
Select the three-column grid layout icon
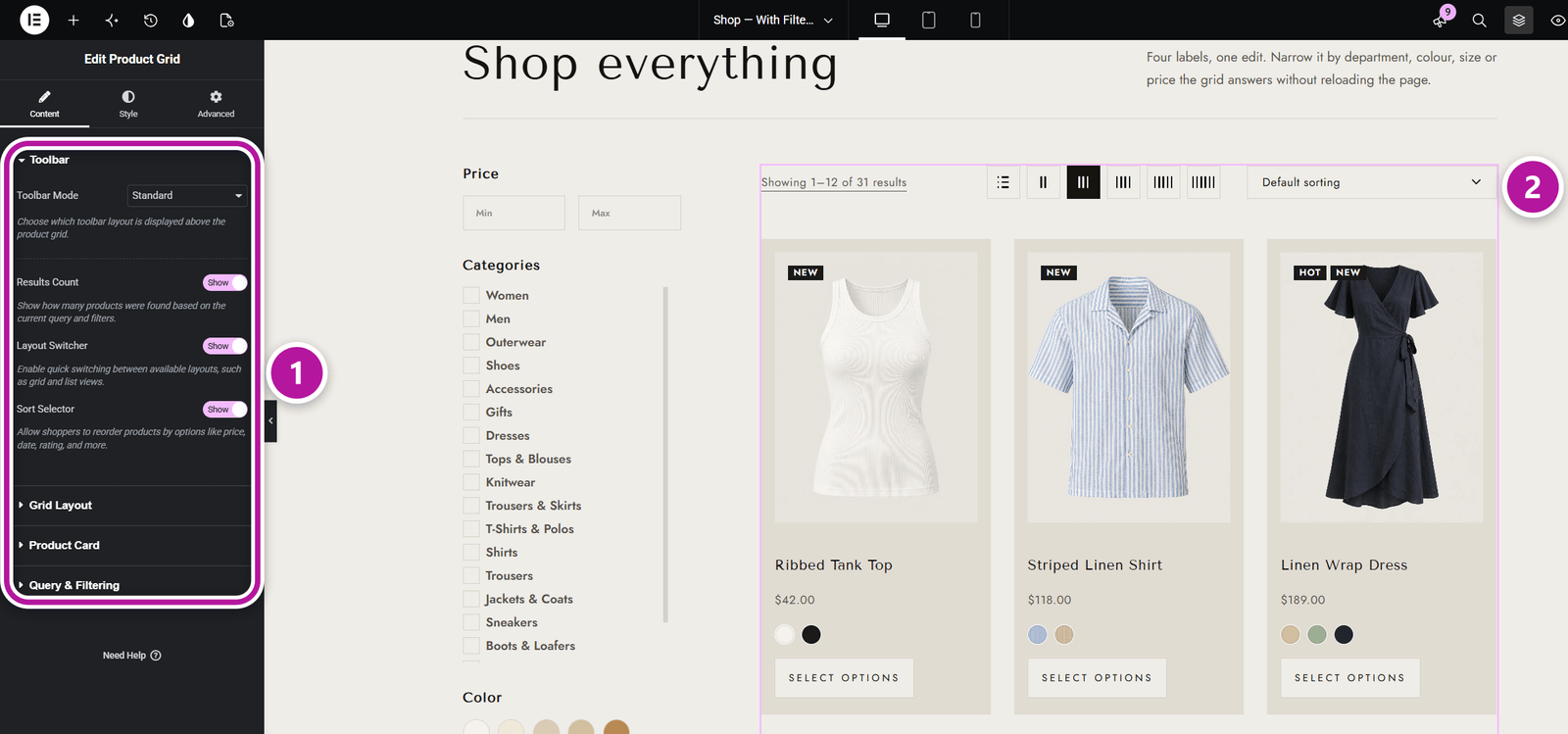pos(1083,182)
